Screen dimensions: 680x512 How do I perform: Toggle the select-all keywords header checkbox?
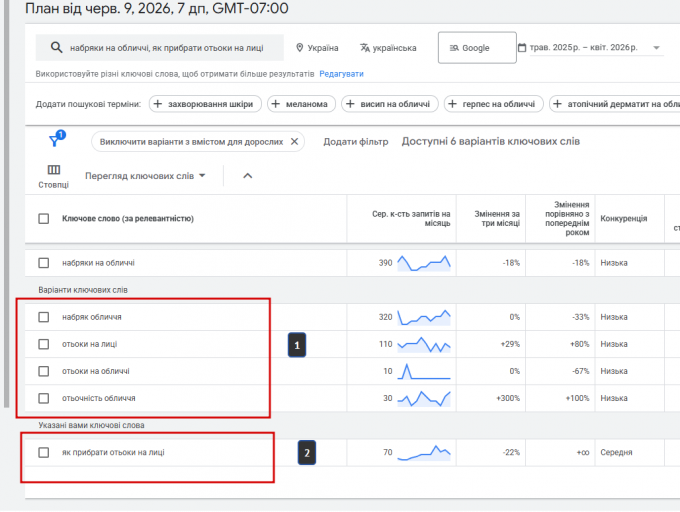pos(44,218)
